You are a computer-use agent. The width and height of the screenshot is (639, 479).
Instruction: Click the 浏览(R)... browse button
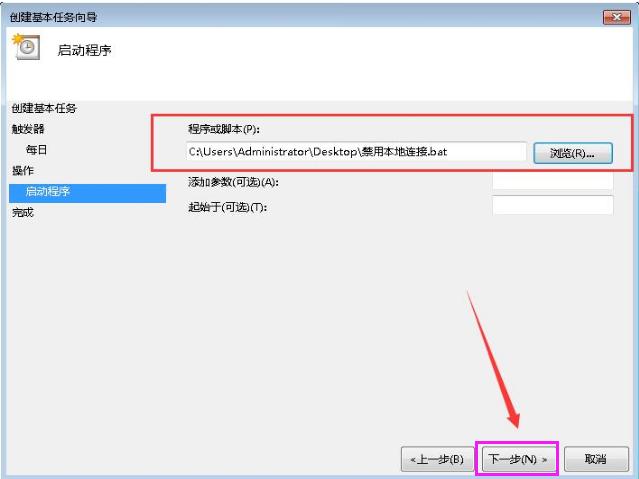pyautogui.click(x=573, y=153)
